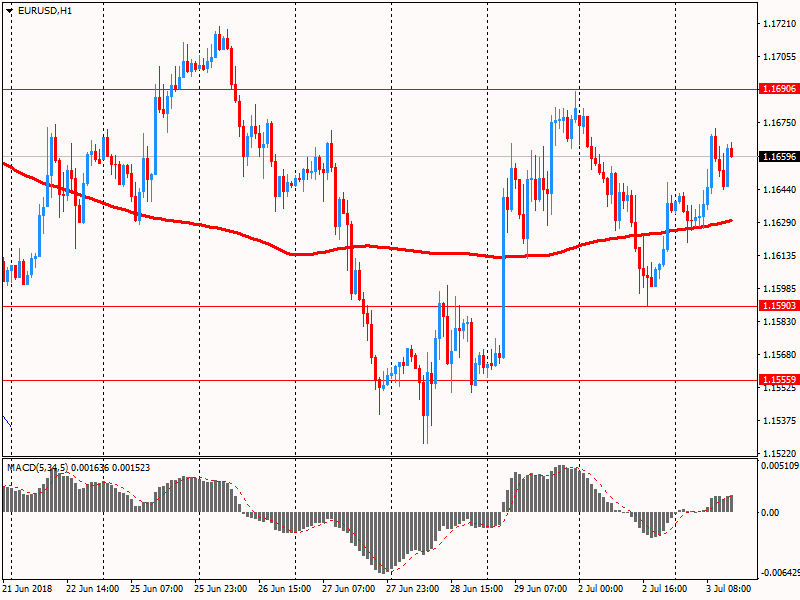Click the 1.17055 price scale value

click(x=780, y=57)
